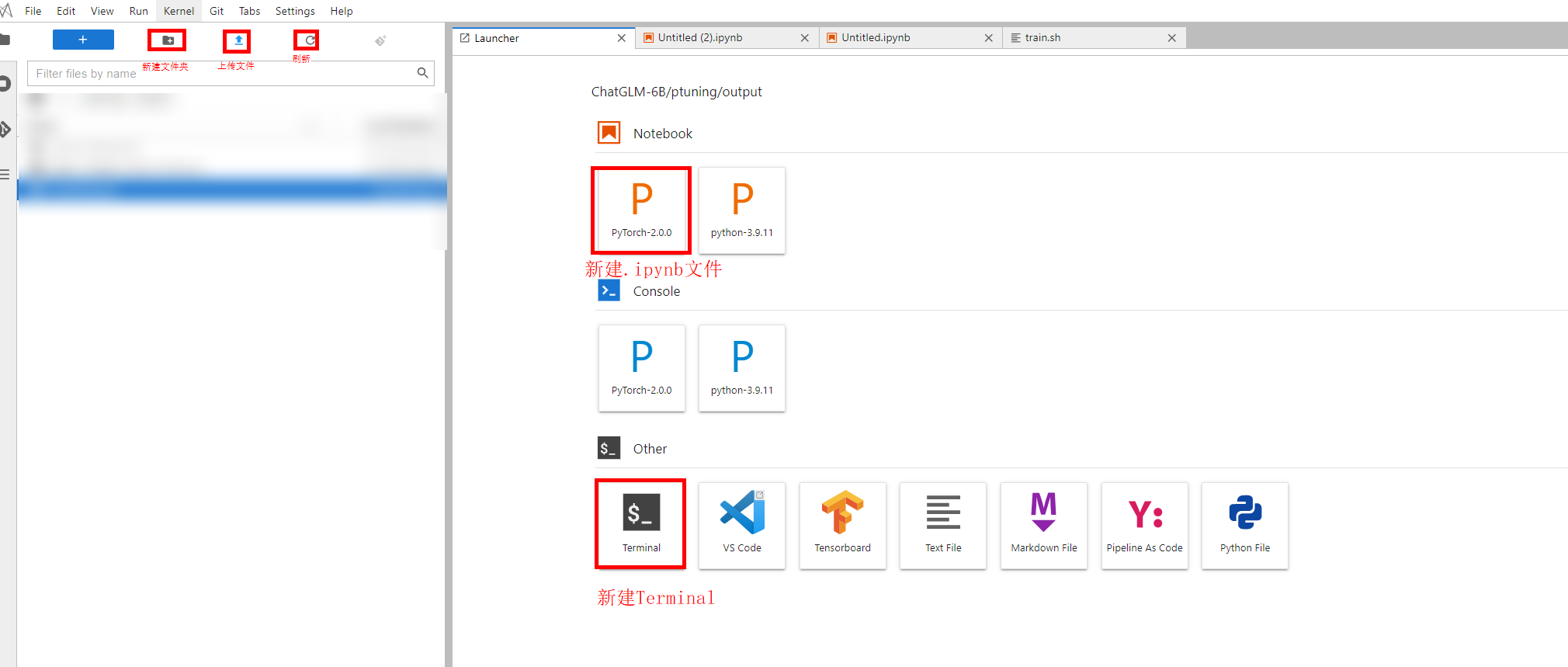
Task: Open python-3.9.11 console
Action: point(741,367)
